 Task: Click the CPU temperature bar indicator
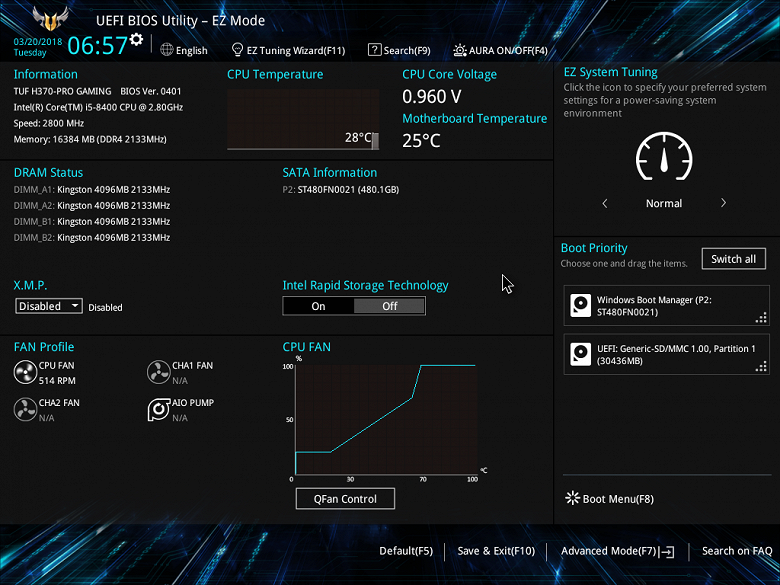click(375, 141)
